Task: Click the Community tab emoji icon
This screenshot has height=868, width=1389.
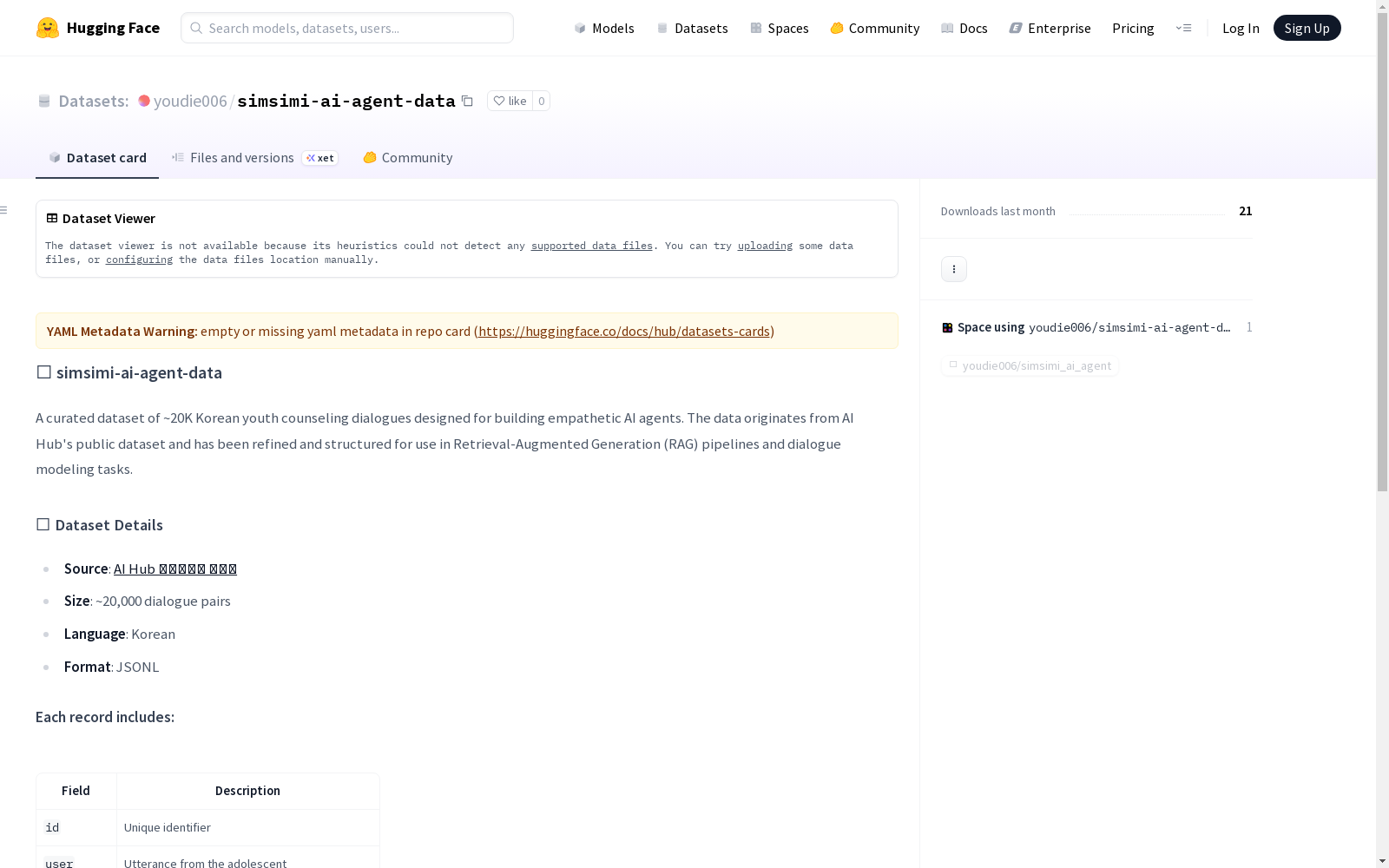Action: pyautogui.click(x=370, y=157)
